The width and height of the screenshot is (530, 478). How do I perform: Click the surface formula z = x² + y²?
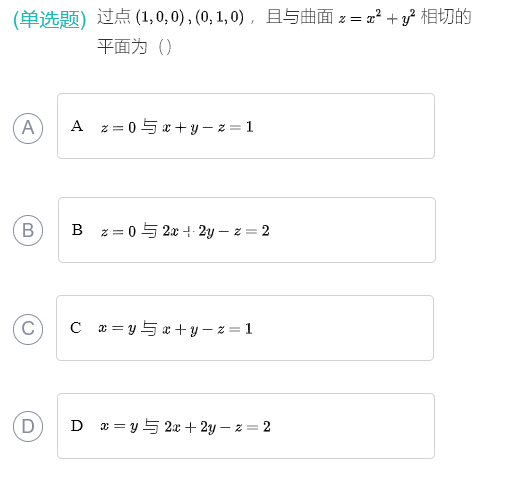377,18
